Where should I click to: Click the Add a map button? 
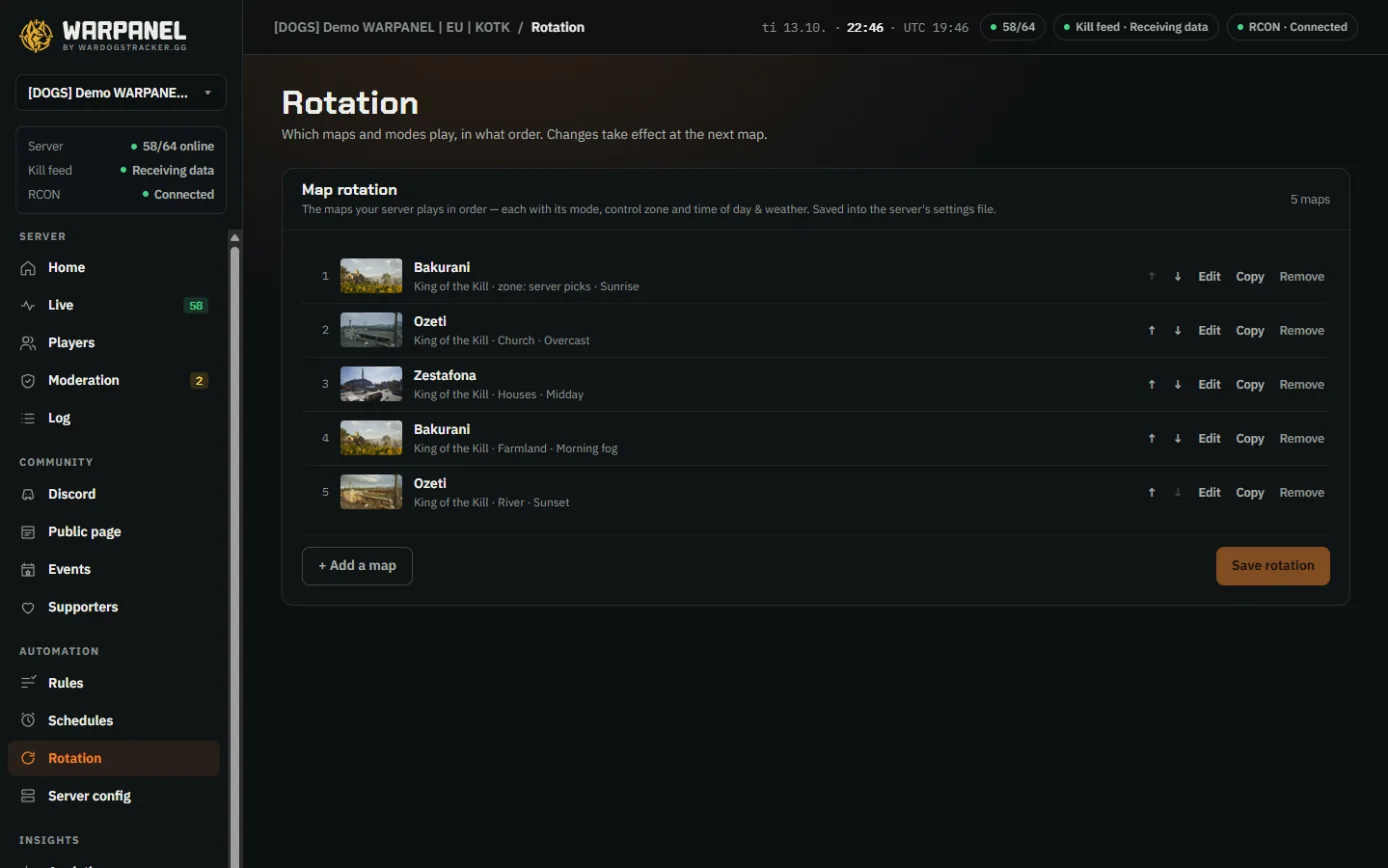point(357,566)
